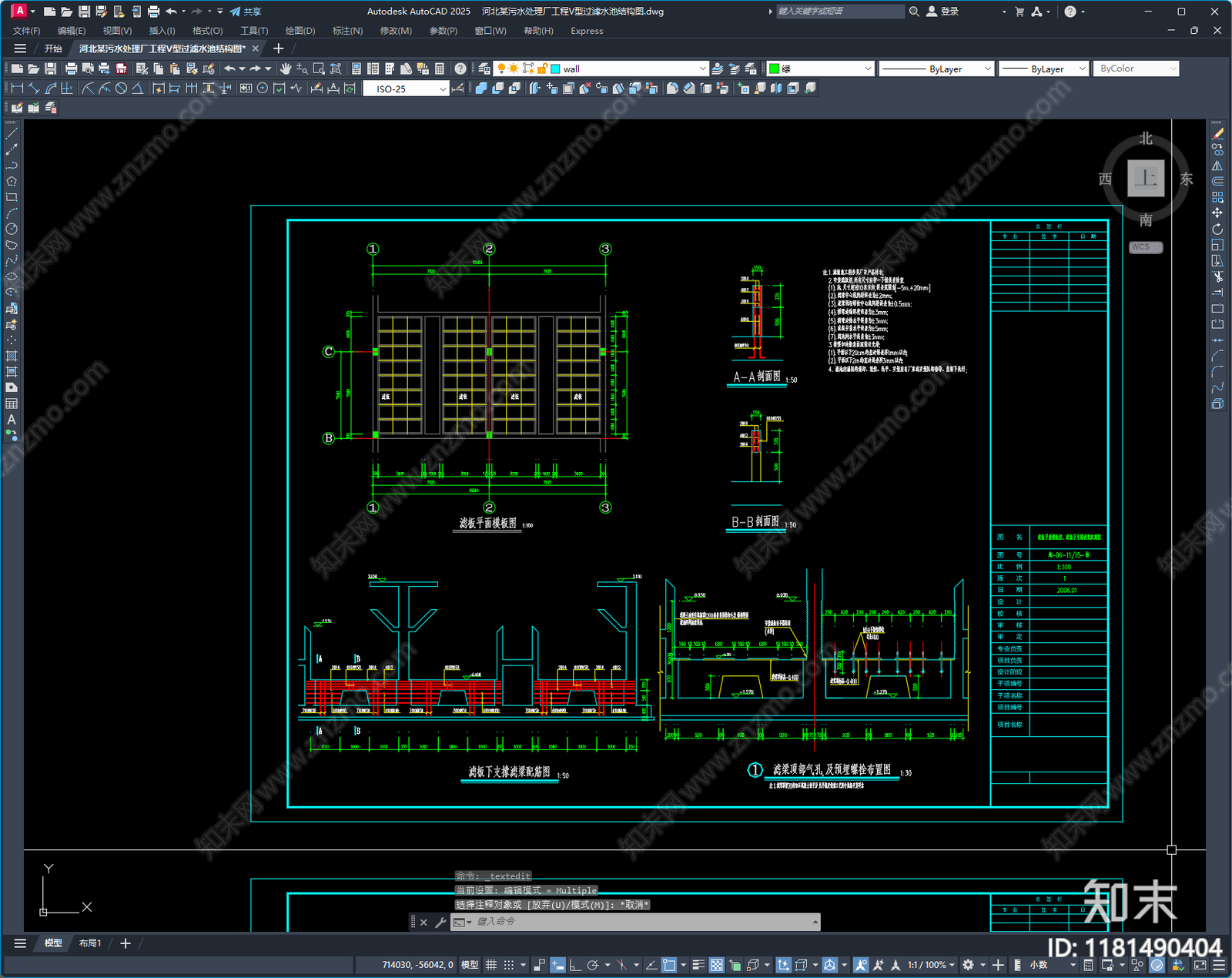Expand the undo history dropdown arrow in the standard toolbar
1232x978 pixels.
242,69
